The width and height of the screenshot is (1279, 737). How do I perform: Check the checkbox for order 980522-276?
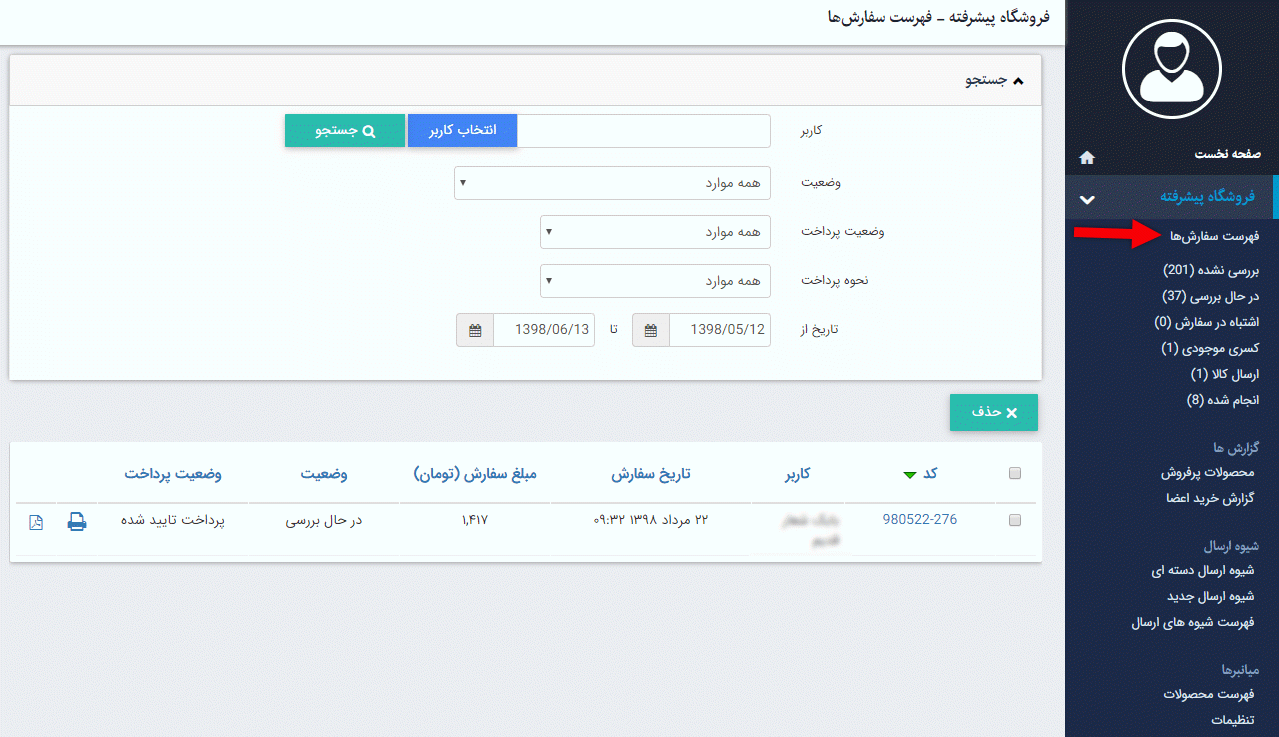click(1015, 520)
